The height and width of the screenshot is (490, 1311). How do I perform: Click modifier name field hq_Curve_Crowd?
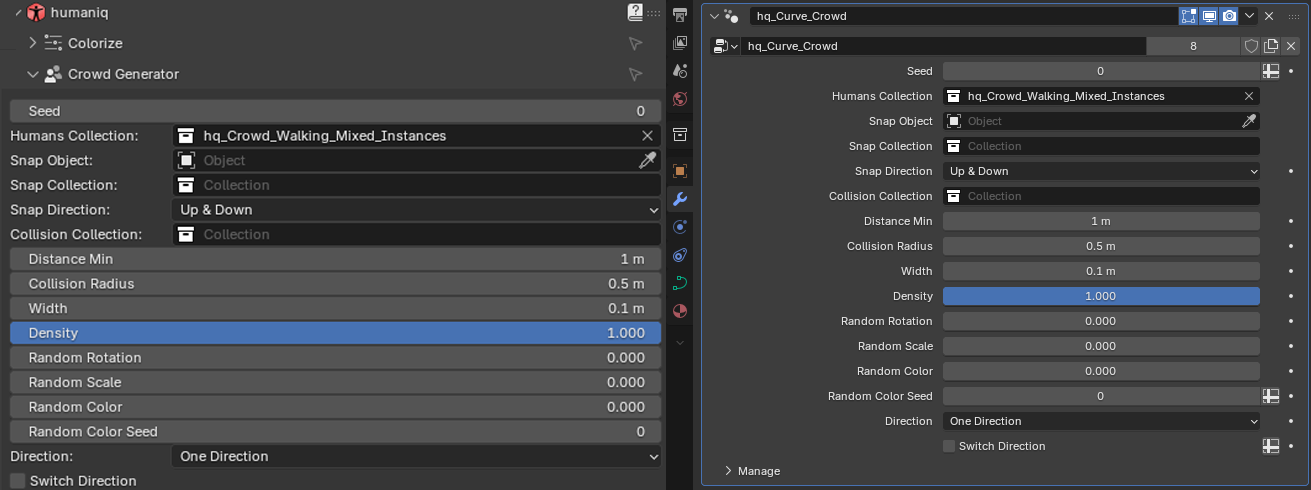pos(962,16)
